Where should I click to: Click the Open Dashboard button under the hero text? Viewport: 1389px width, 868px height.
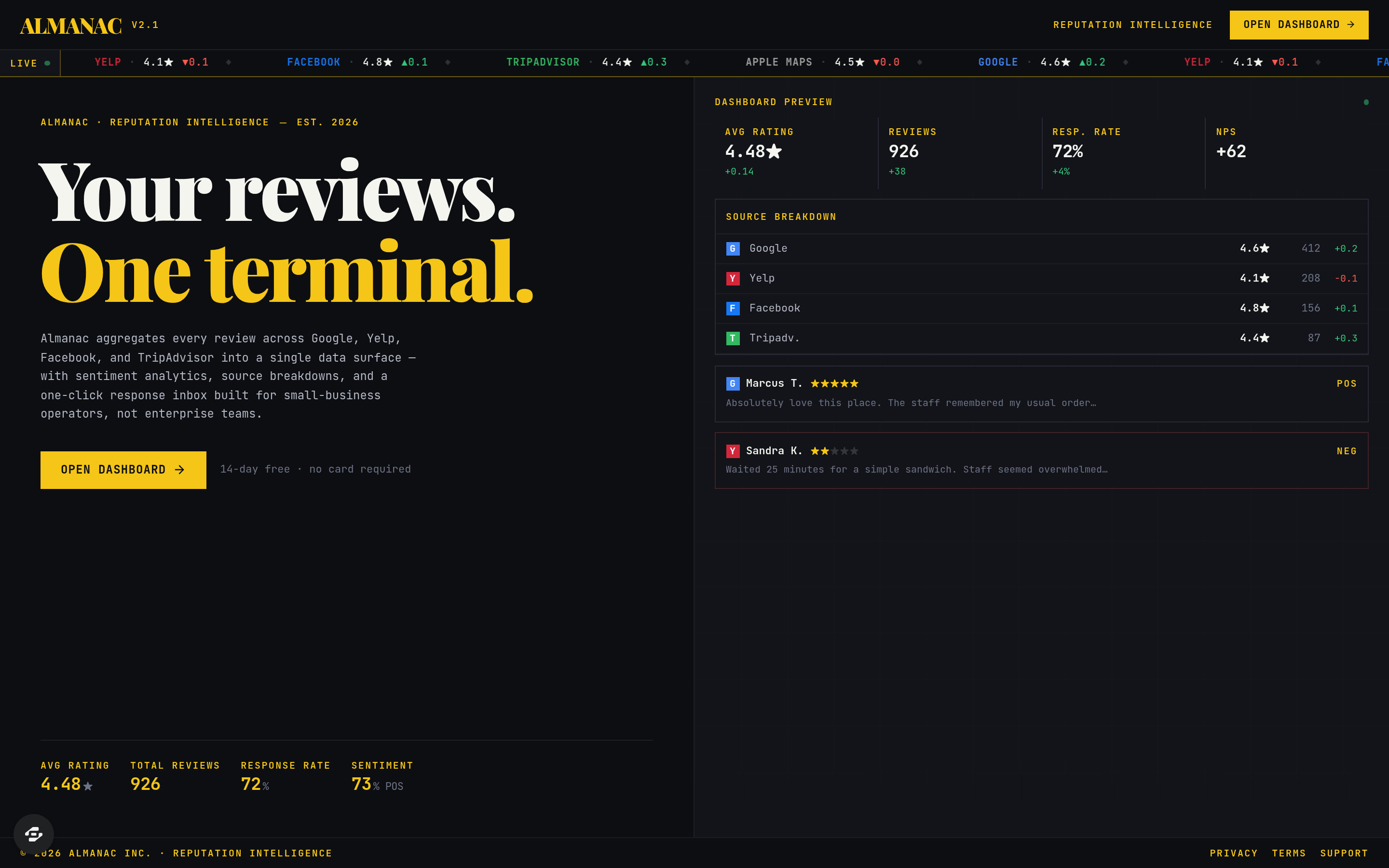pos(123,470)
